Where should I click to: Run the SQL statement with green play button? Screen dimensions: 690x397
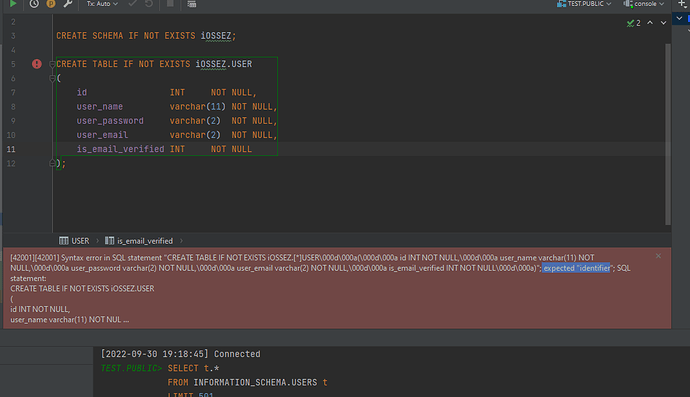(13, 4)
